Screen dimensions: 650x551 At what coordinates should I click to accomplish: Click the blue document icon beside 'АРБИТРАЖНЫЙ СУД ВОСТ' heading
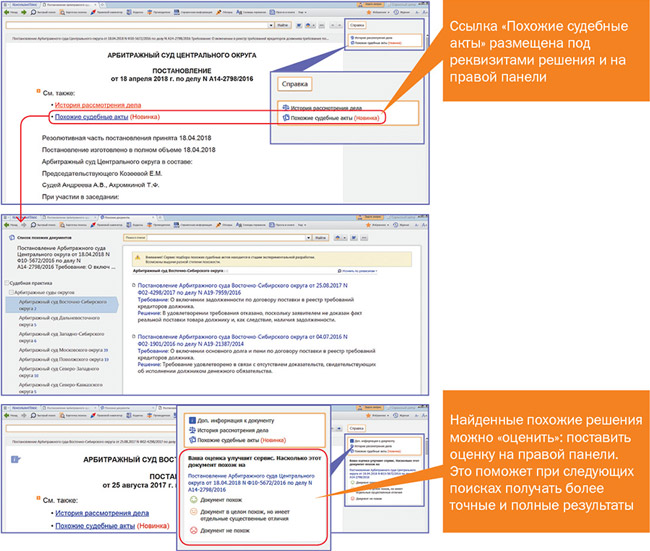[16, 459]
